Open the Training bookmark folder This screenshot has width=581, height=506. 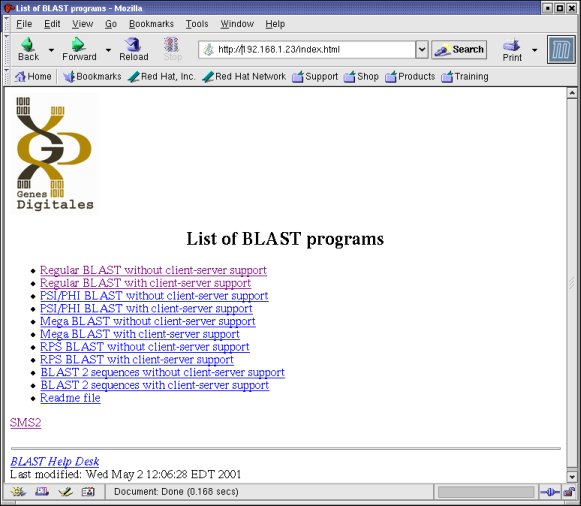click(x=465, y=76)
